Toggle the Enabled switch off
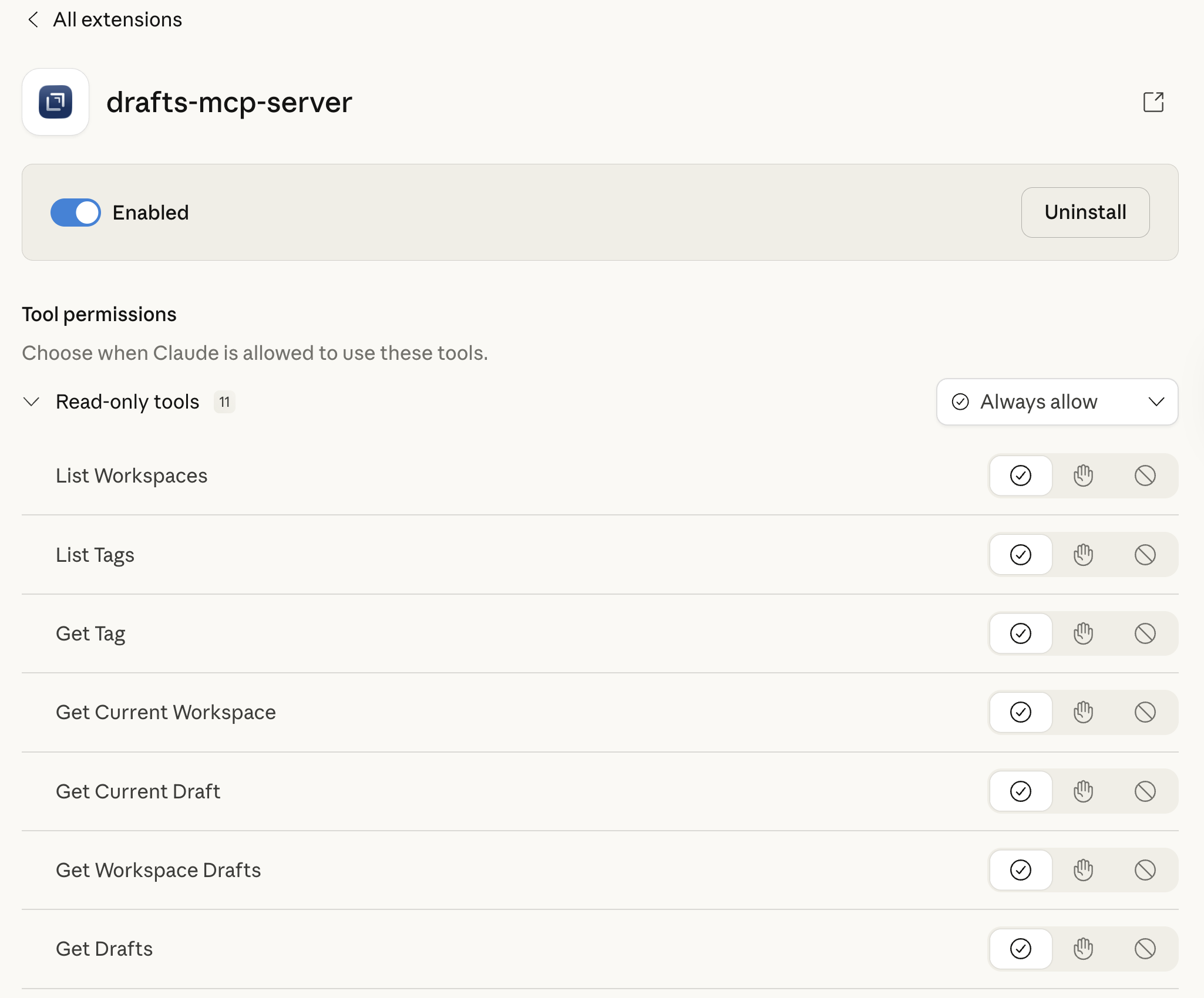The width and height of the screenshot is (1204, 998). pyautogui.click(x=76, y=213)
